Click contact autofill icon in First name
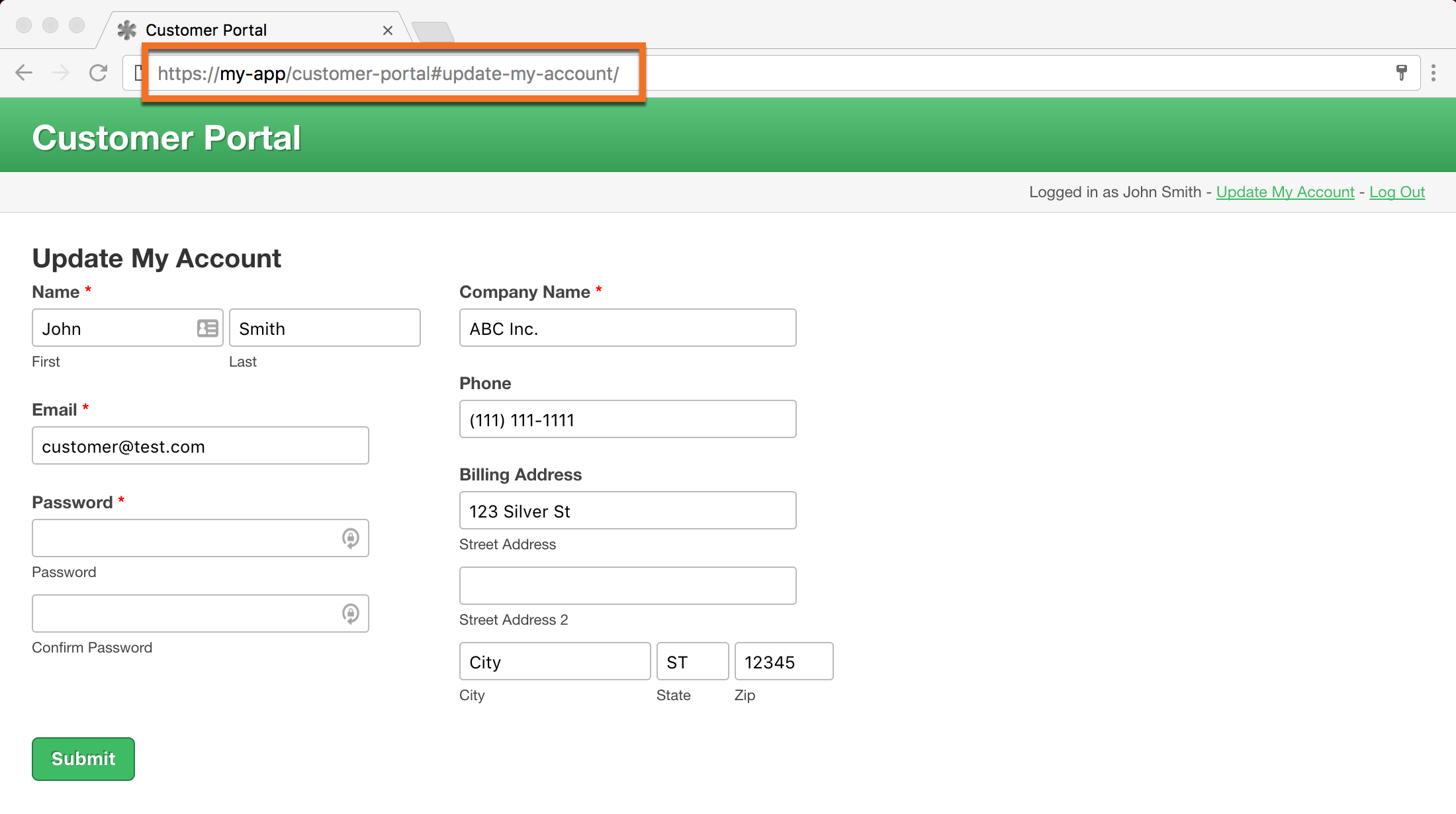This screenshot has width=1456, height=814. pos(207,328)
